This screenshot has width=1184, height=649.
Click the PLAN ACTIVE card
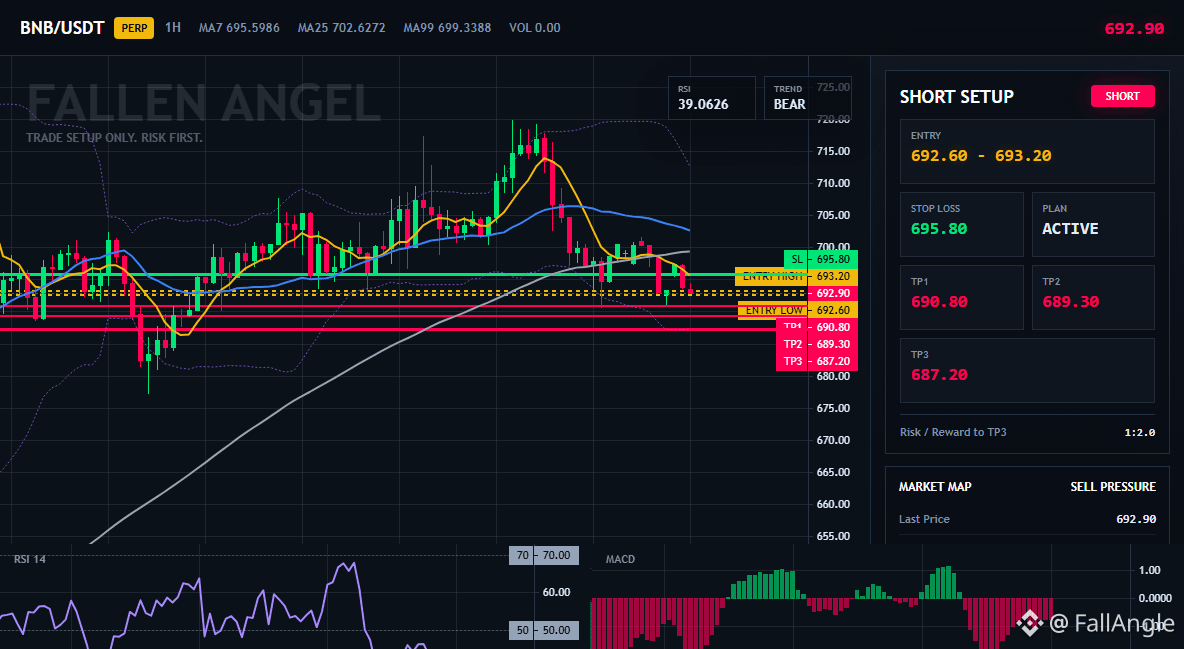(x=1093, y=224)
